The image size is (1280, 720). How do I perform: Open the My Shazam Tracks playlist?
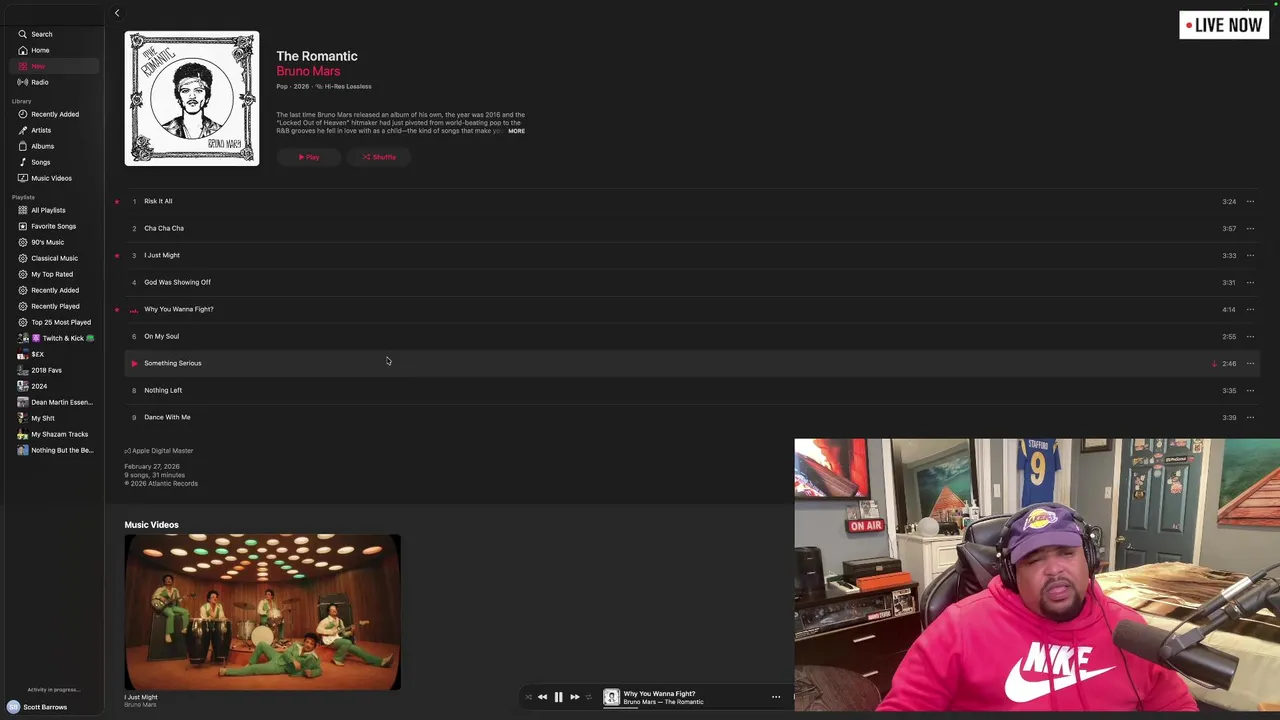pyautogui.click(x=53, y=434)
